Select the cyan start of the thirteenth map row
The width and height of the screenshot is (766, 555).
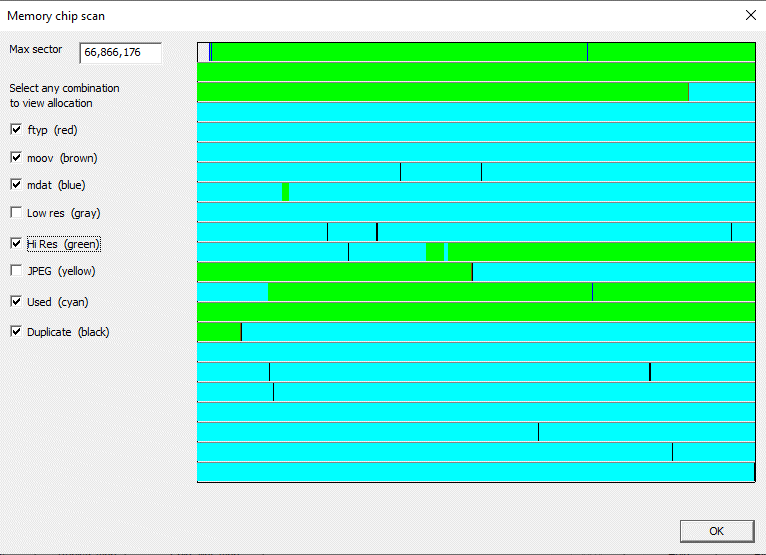232,292
